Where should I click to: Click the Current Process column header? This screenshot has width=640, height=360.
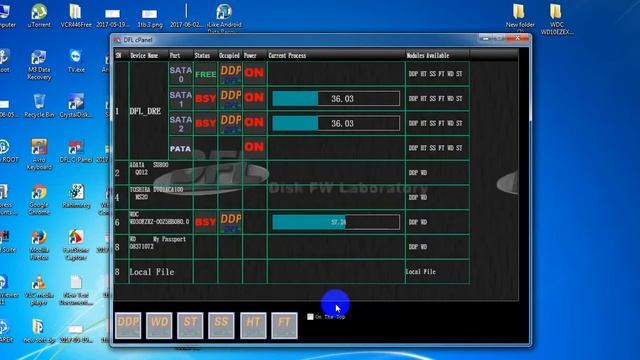(x=287, y=56)
